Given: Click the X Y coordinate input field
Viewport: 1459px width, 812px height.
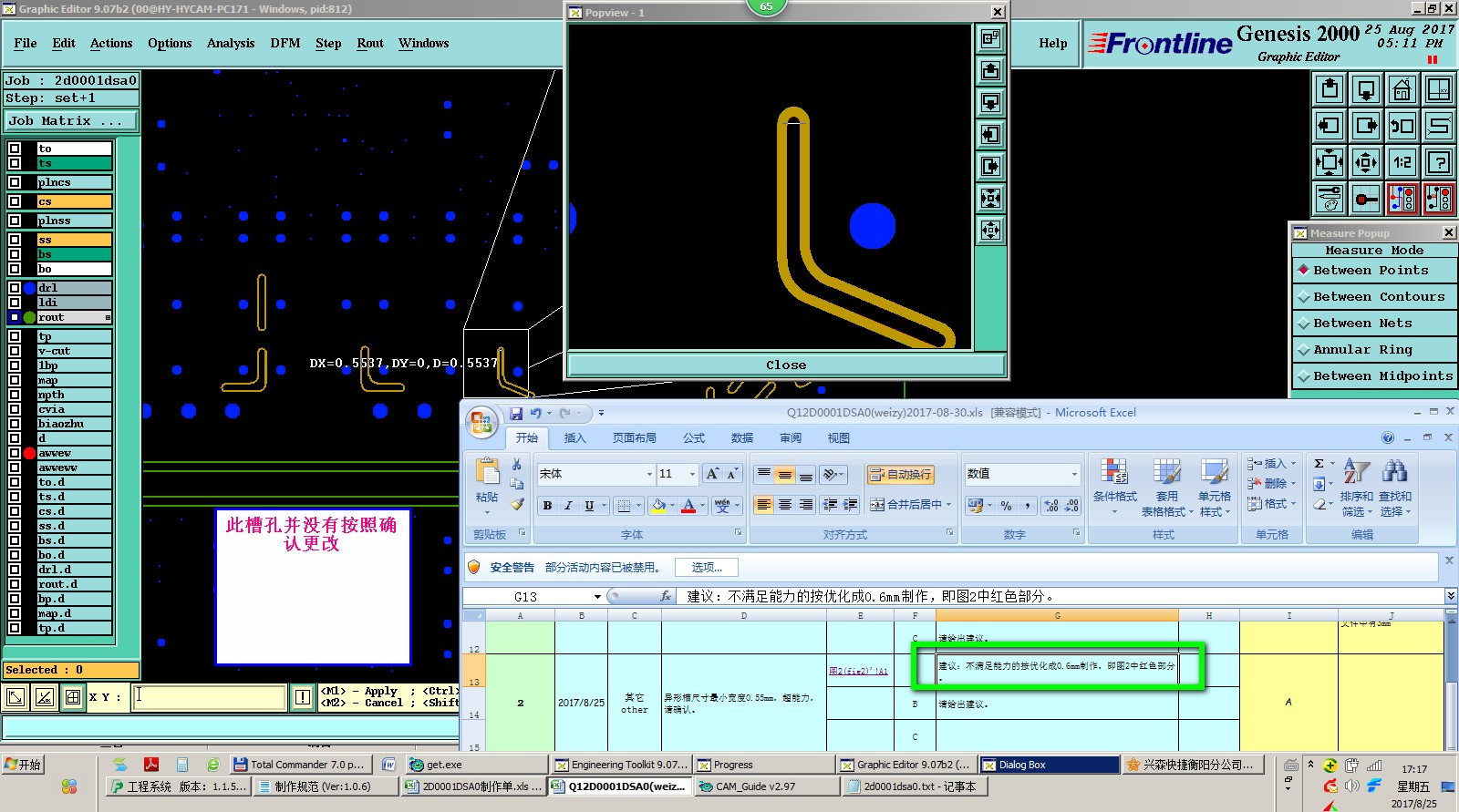Looking at the screenshot, I should 210,697.
